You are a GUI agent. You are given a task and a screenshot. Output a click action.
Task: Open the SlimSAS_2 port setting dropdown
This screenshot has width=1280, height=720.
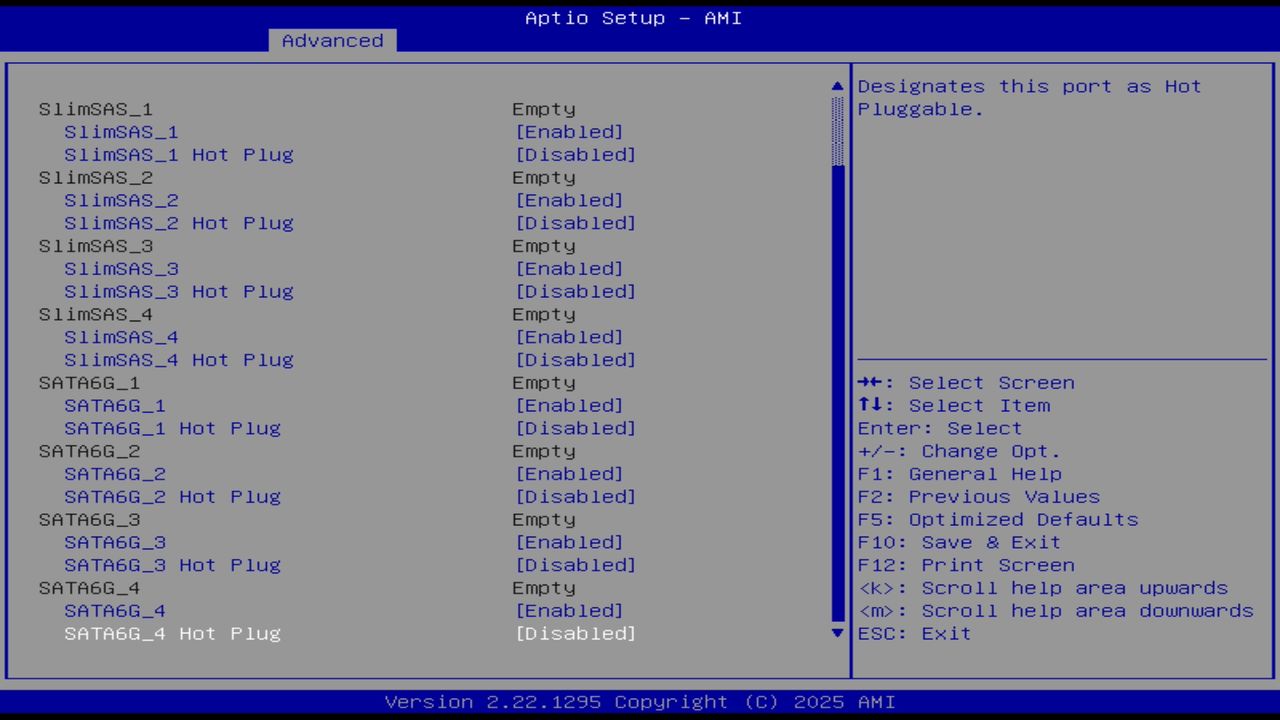click(x=569, y=200)
